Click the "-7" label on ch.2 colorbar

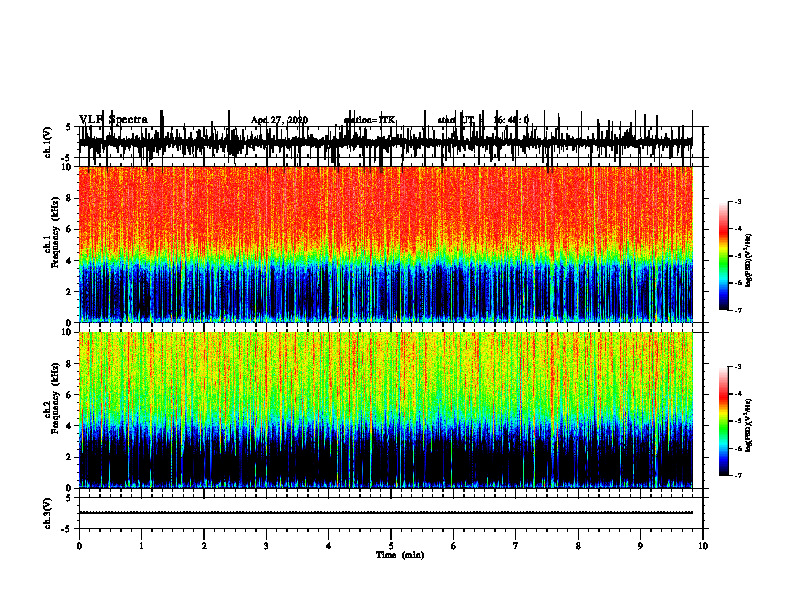(738, 476)
